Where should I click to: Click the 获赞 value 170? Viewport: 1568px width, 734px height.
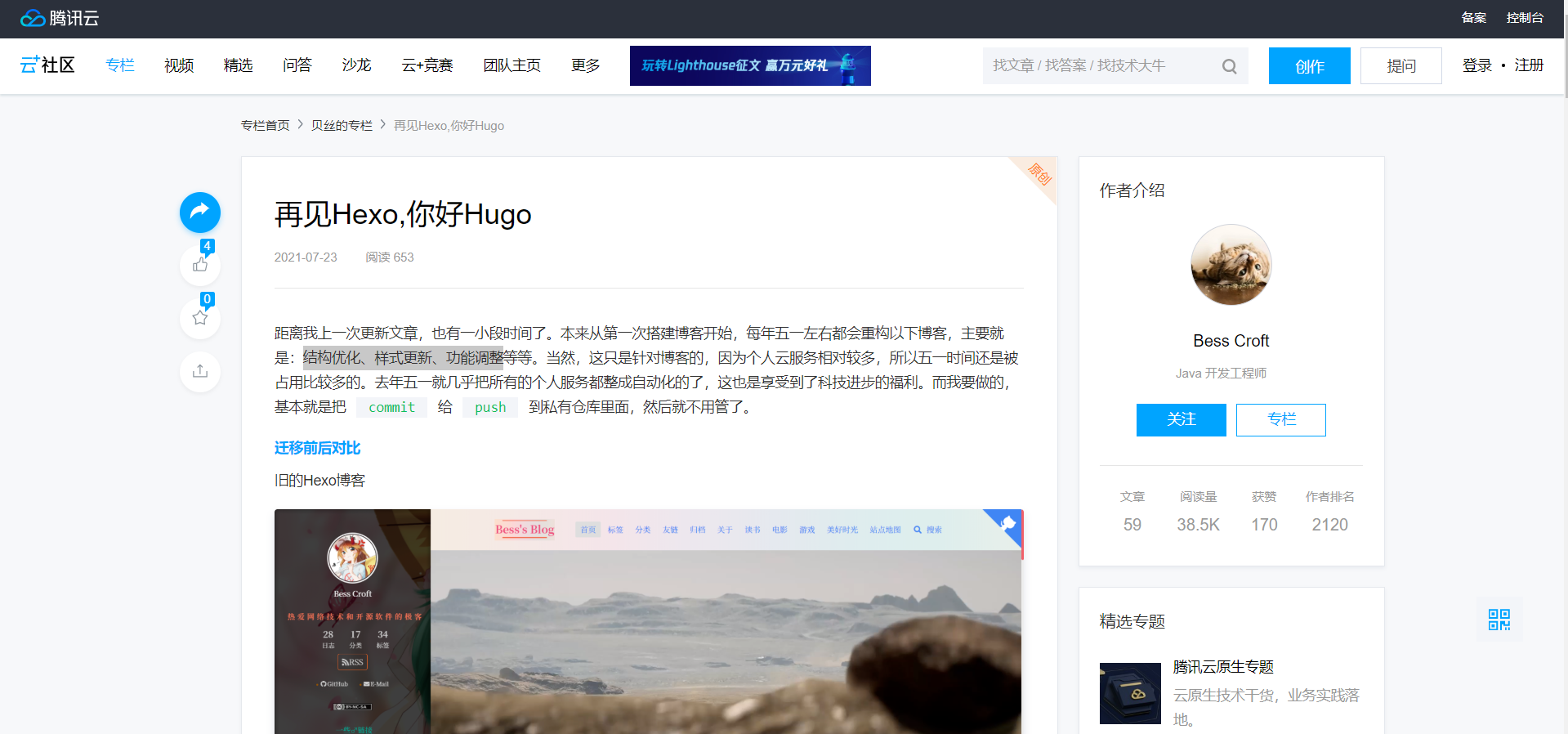tap(1264, 525)
